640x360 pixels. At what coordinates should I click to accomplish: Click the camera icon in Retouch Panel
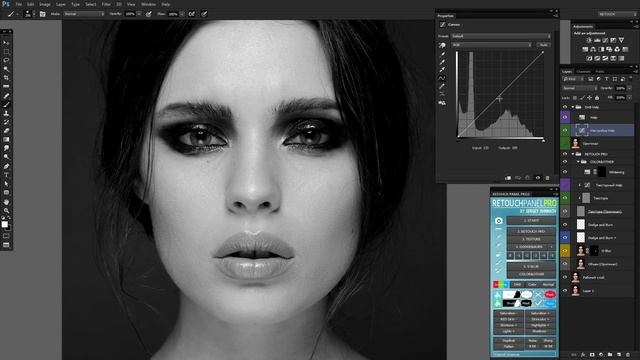click(499, 220)
